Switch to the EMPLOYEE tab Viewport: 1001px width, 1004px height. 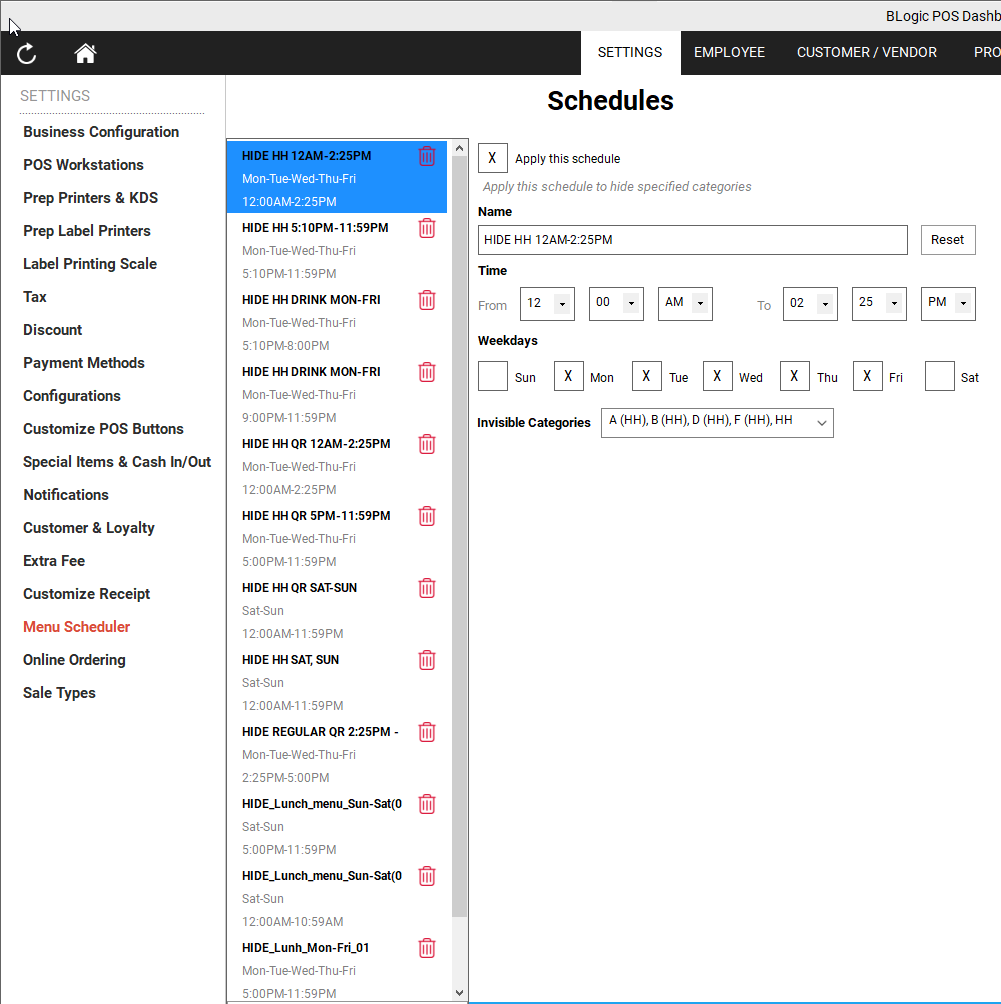coord(729,52)
